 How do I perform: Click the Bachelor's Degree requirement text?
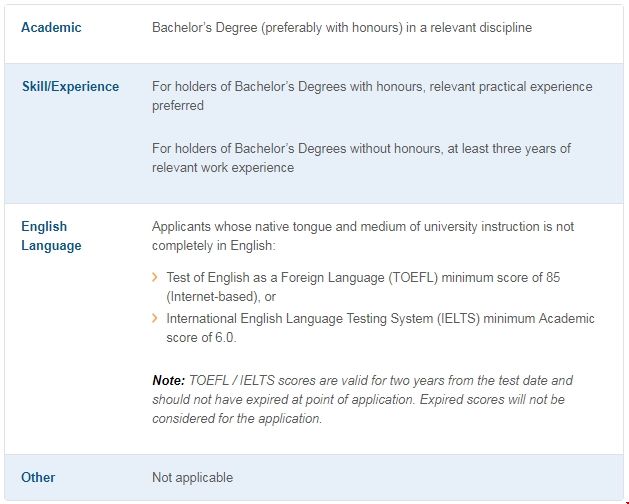pyautogui.click(x=341, y=28)
